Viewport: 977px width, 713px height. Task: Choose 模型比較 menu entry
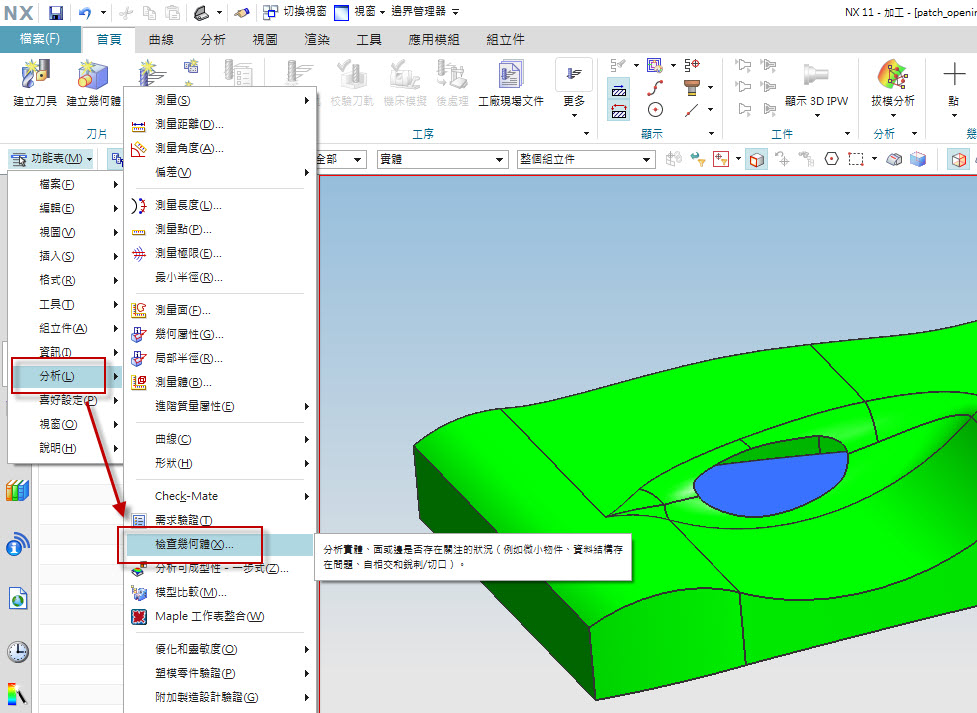[191, 592]
